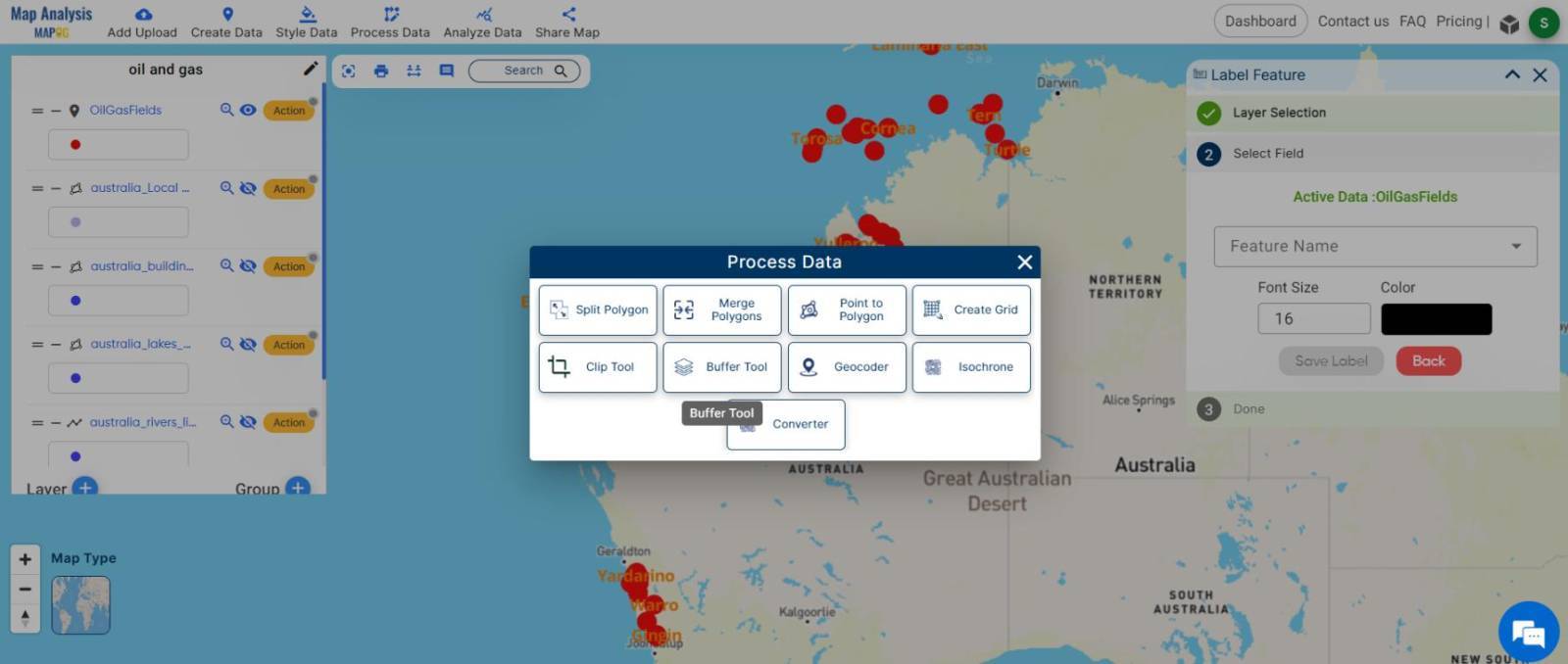Change Map Type via globe thumbnail

point(80,604)
